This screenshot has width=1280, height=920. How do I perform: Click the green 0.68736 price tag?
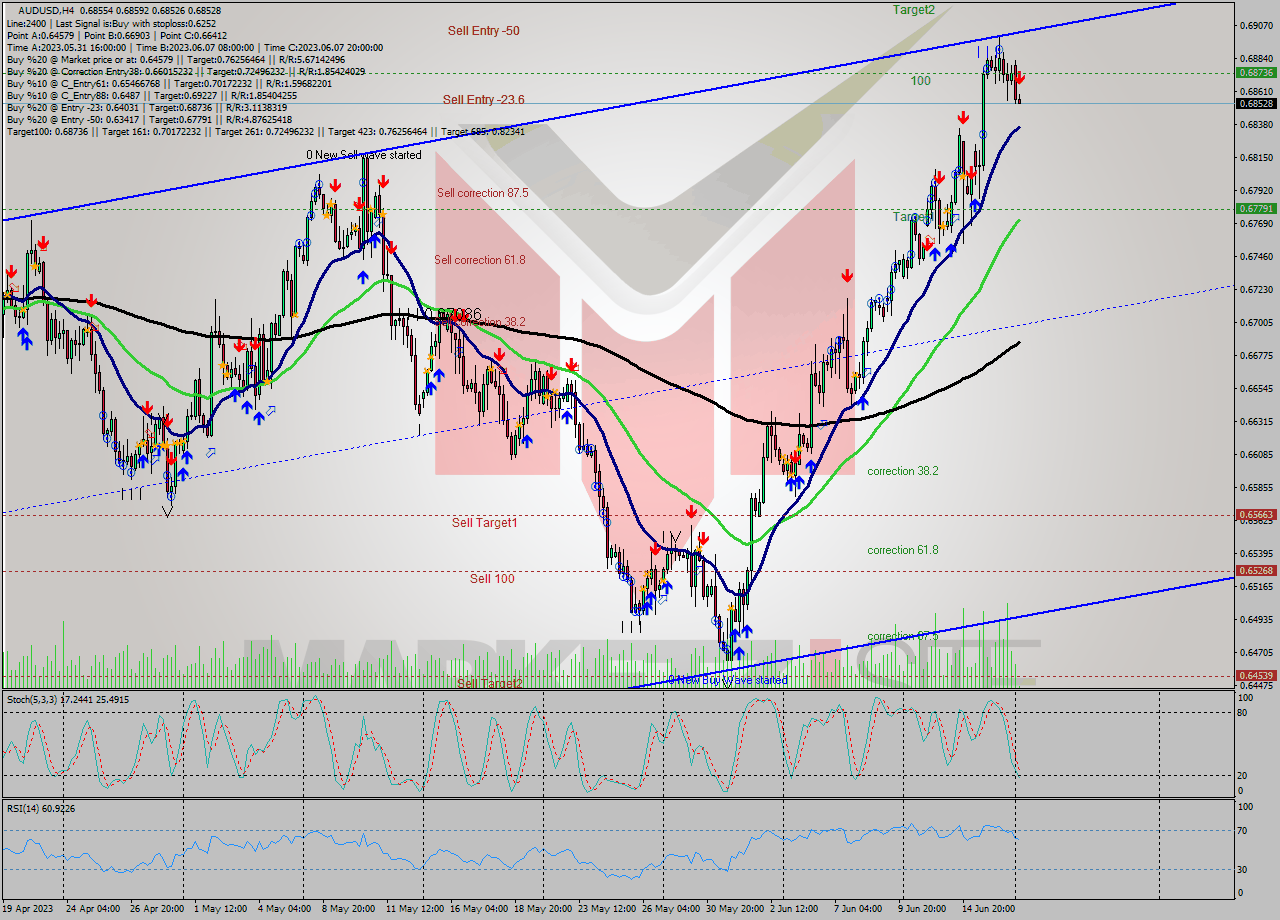(1256, 73)
